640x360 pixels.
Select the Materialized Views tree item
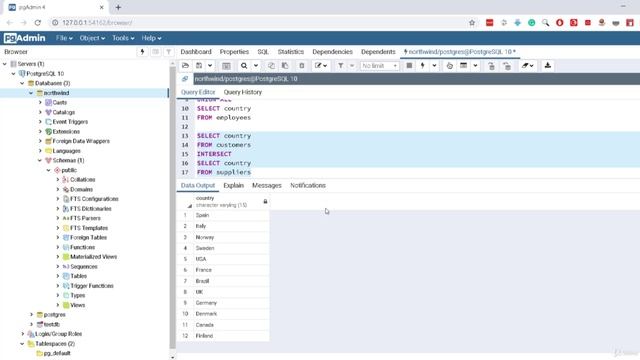coord(93,257)
